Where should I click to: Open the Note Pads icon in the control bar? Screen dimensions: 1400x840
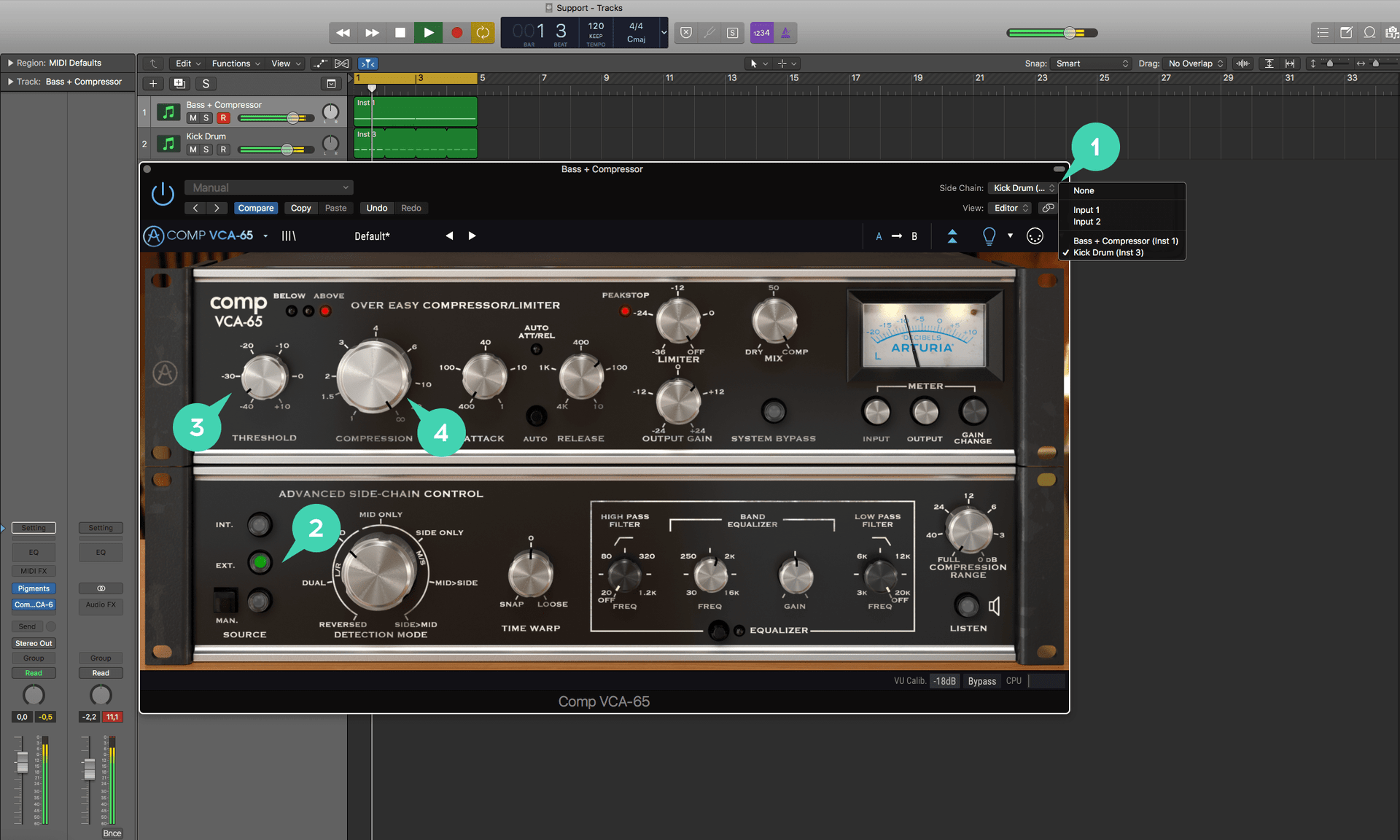(x=1346, y=33)
